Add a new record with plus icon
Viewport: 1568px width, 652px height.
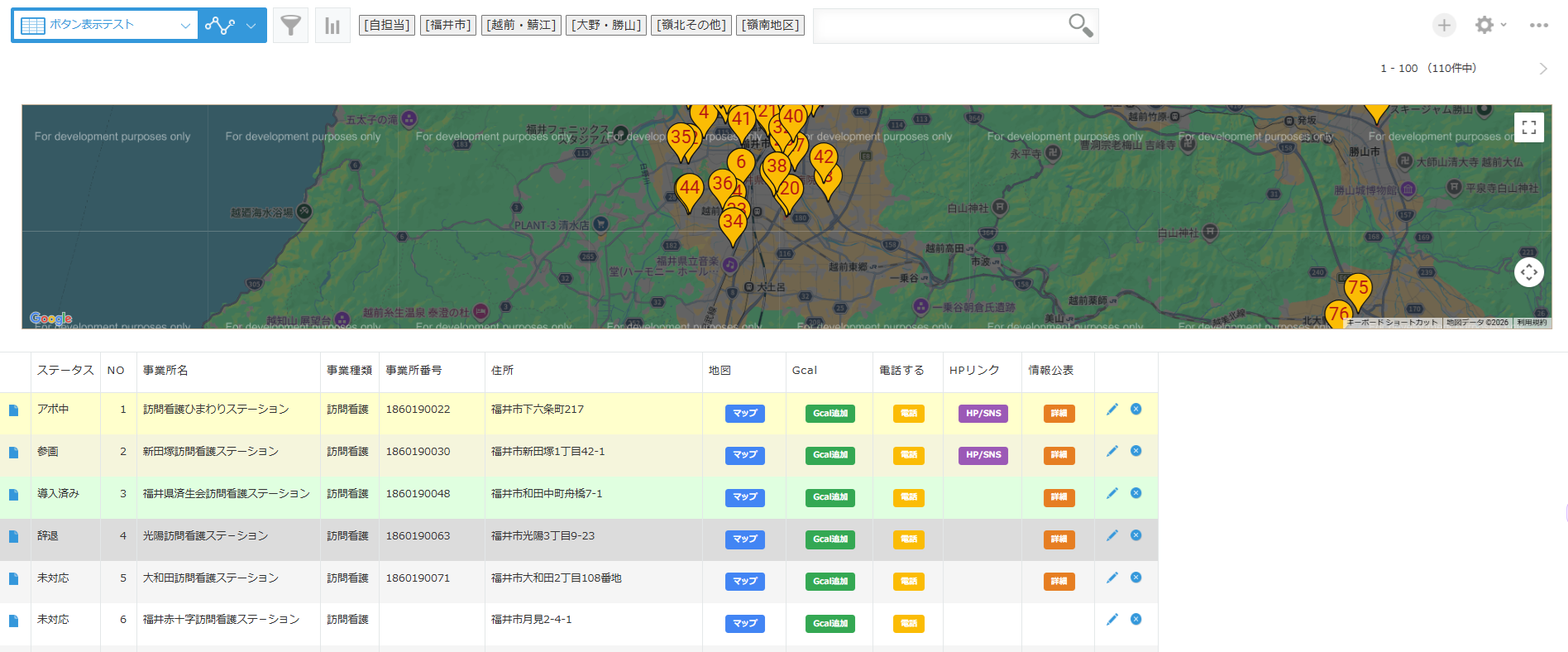pyautogui.click(x=1444, y=26)
